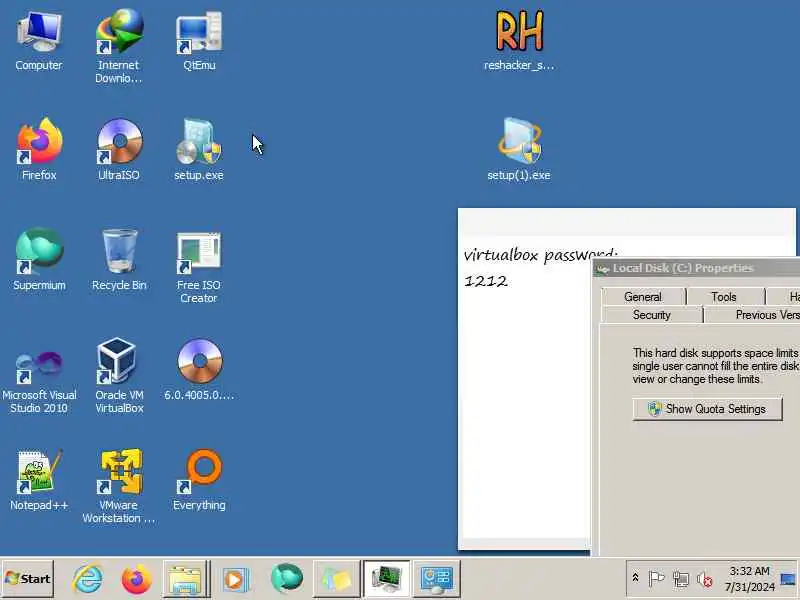Select the Firefox desktop shortcut
Screen dimensions: 800x600
click(x=39, y=149)
